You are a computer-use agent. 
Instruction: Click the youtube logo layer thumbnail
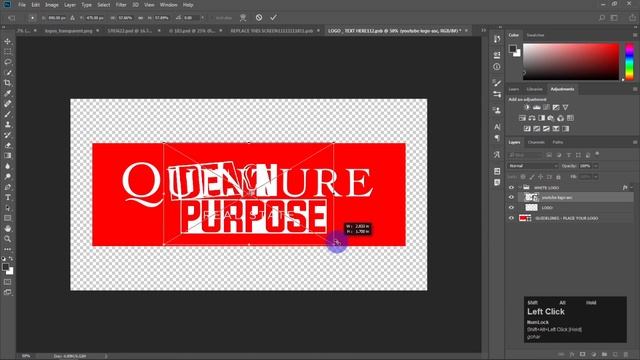[x=531, y=198]
